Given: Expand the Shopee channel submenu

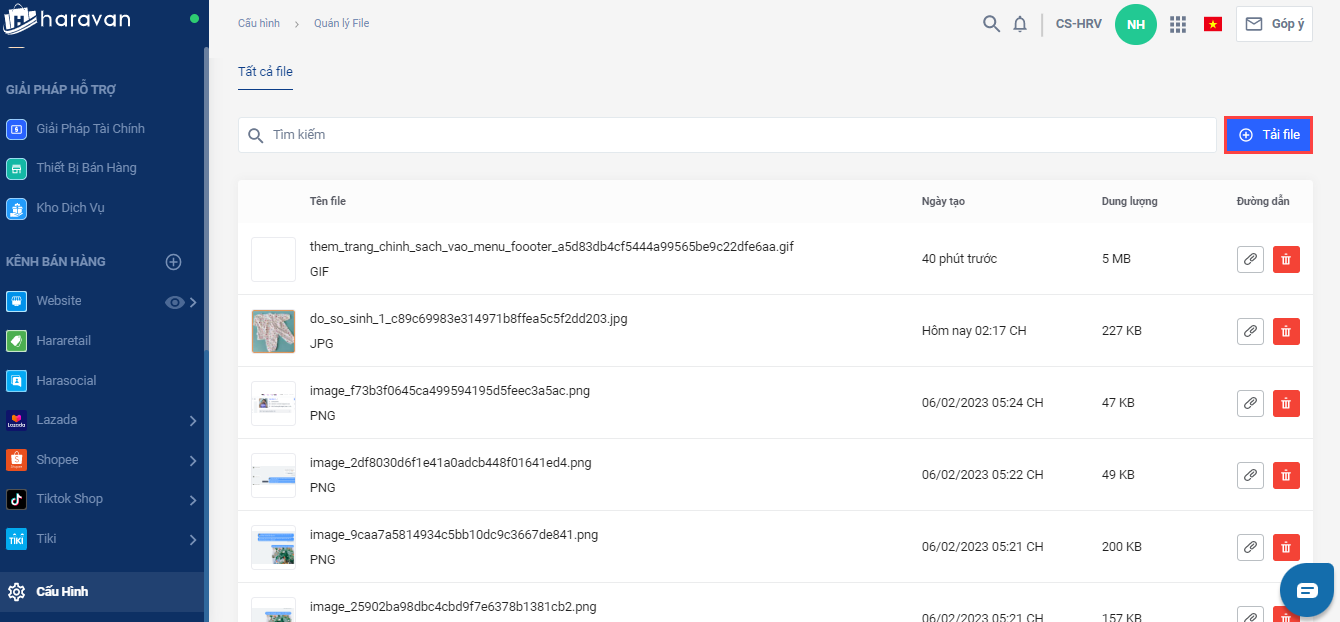Looking at the screenshot, I should 193,461.
